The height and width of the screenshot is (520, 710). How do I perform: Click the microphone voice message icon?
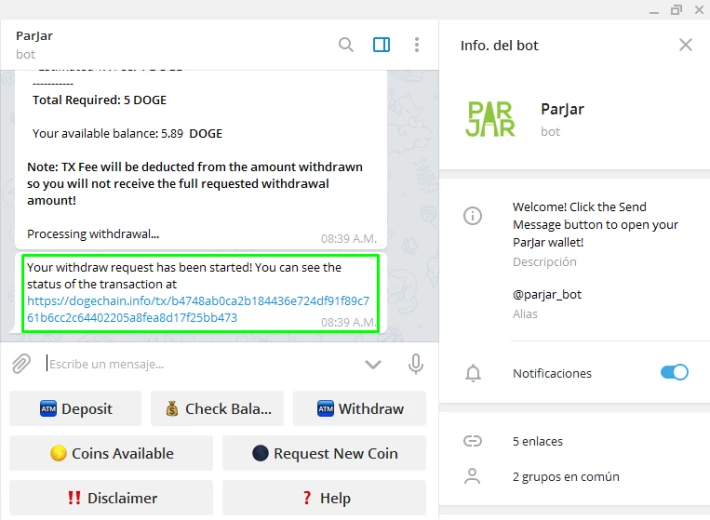tap(415, 364)
